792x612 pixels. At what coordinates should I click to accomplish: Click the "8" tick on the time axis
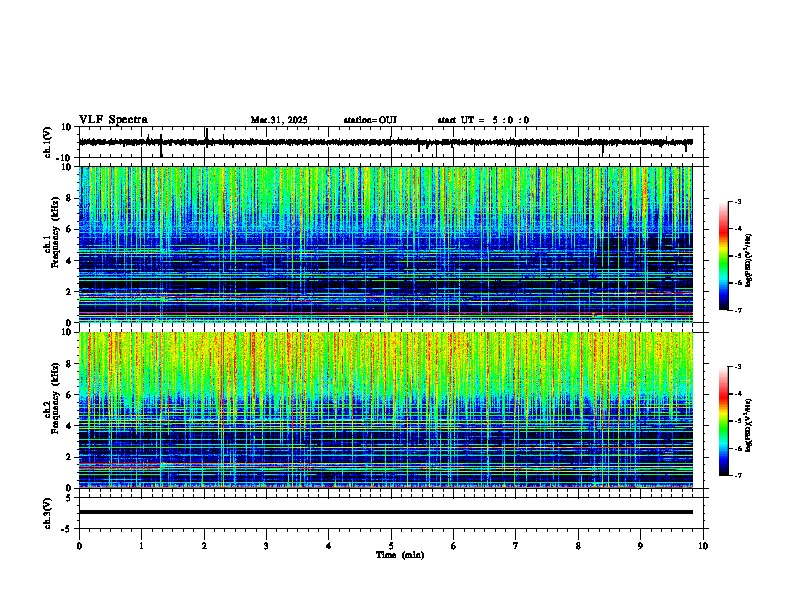[578, 546]
